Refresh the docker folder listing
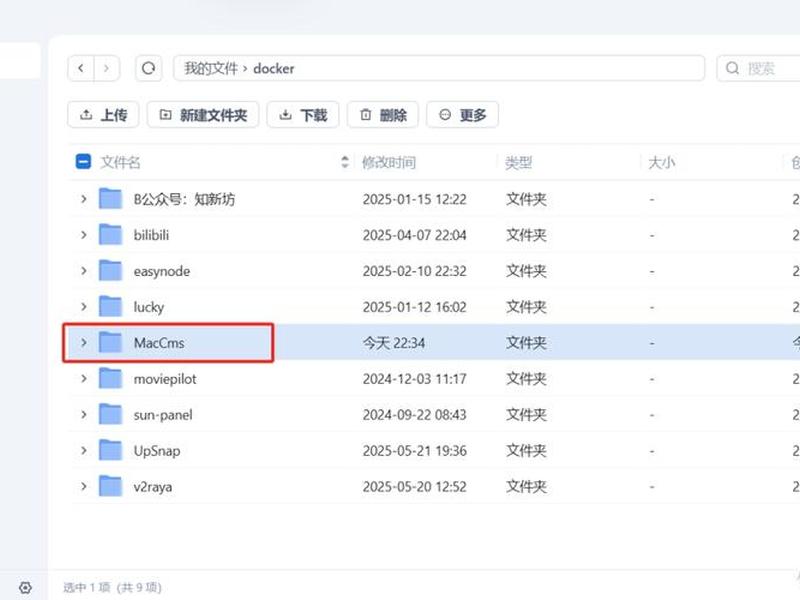The height and width of the screenshot is (600, 800). click(x=148, y=68)
